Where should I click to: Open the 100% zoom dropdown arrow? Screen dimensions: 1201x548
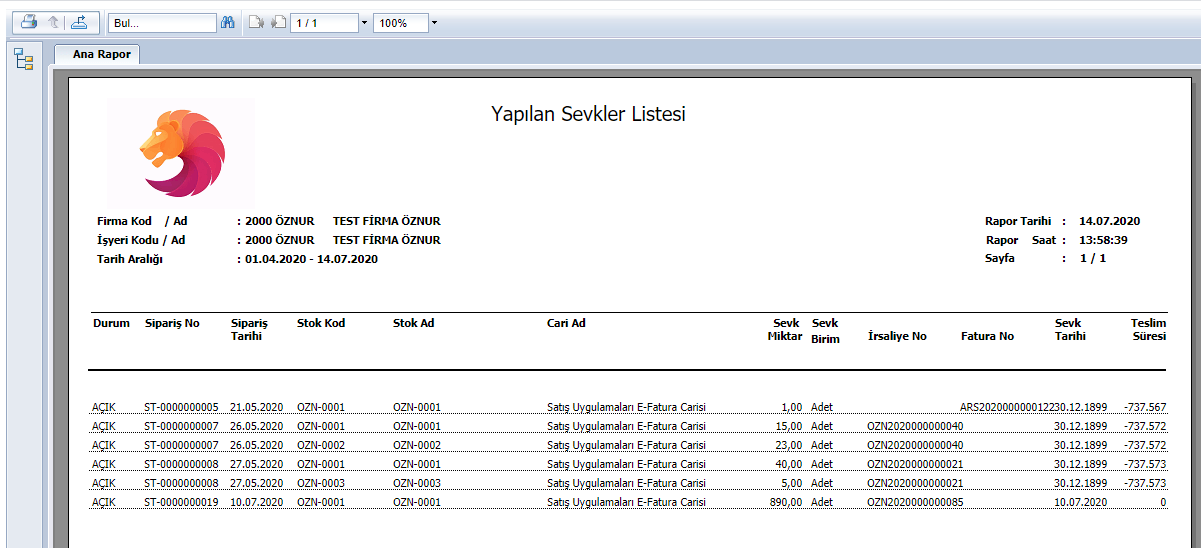434,22
